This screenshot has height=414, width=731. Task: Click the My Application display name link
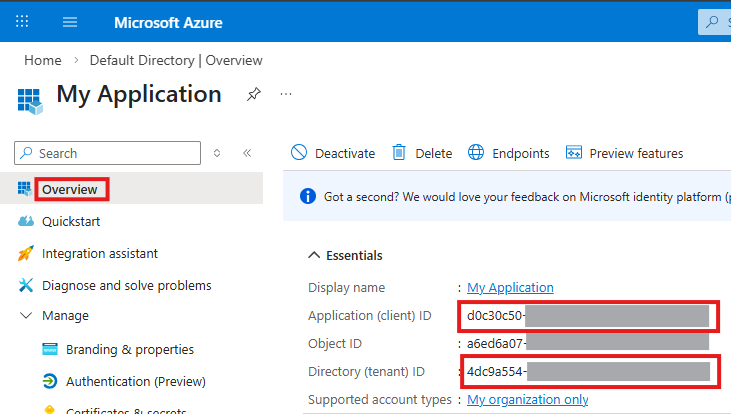pos(510,287)
